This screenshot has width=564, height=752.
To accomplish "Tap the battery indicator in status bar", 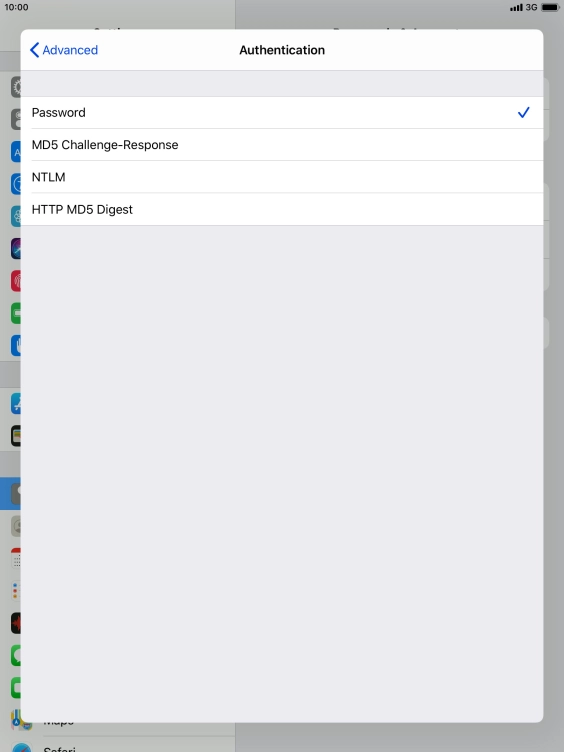I will (x=550, y=7).
